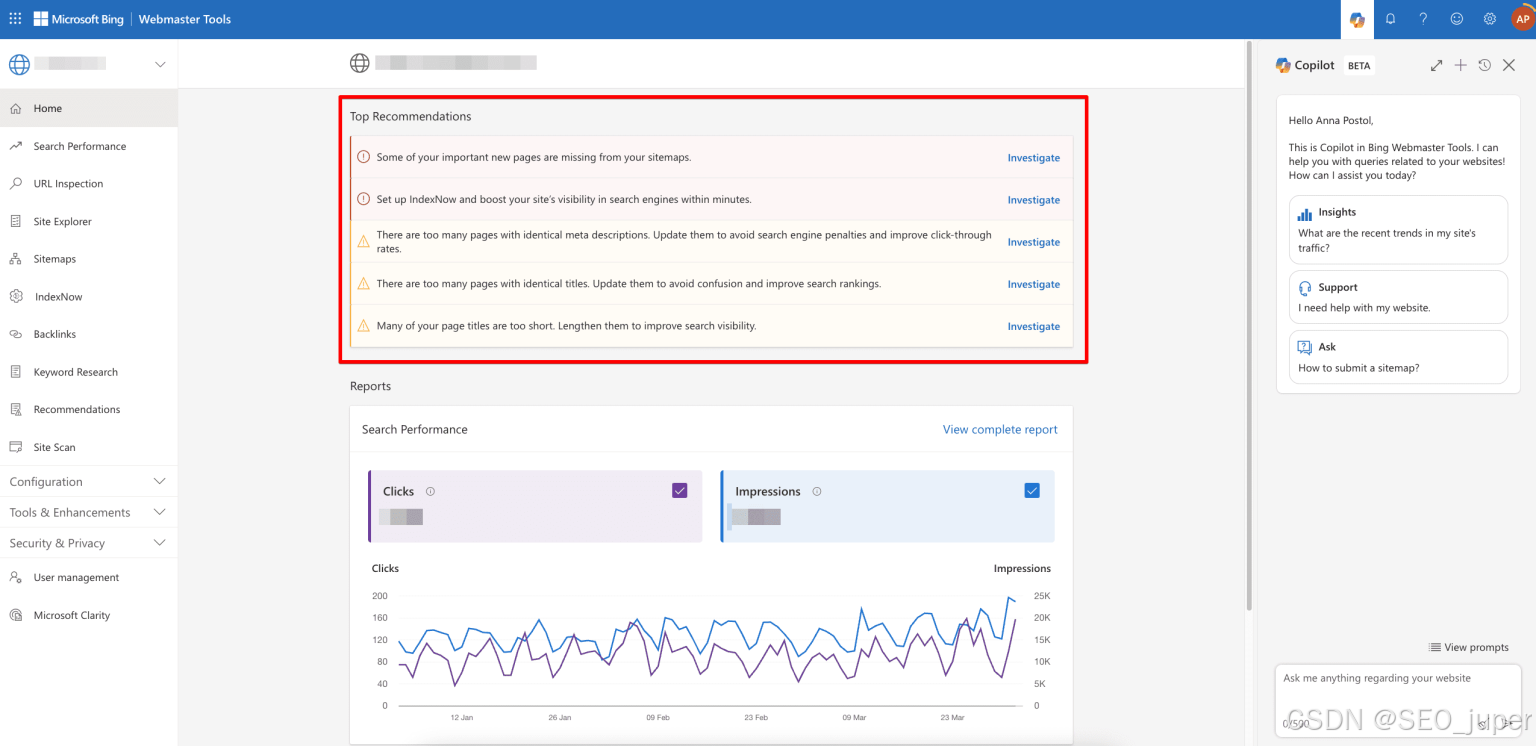Uncheck the Impressions checkbox
Viewport: 1536px width, 746px height.
coord(1032,490)
